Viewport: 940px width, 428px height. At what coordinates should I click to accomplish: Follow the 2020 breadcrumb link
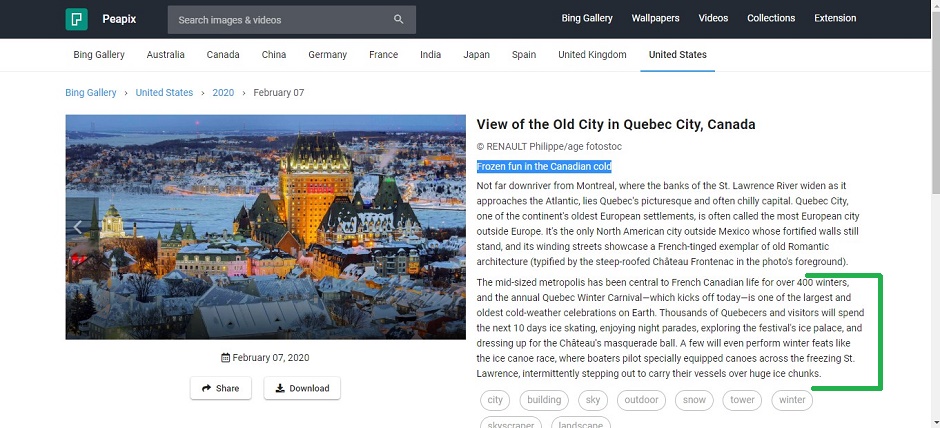[x=223, y=92]
